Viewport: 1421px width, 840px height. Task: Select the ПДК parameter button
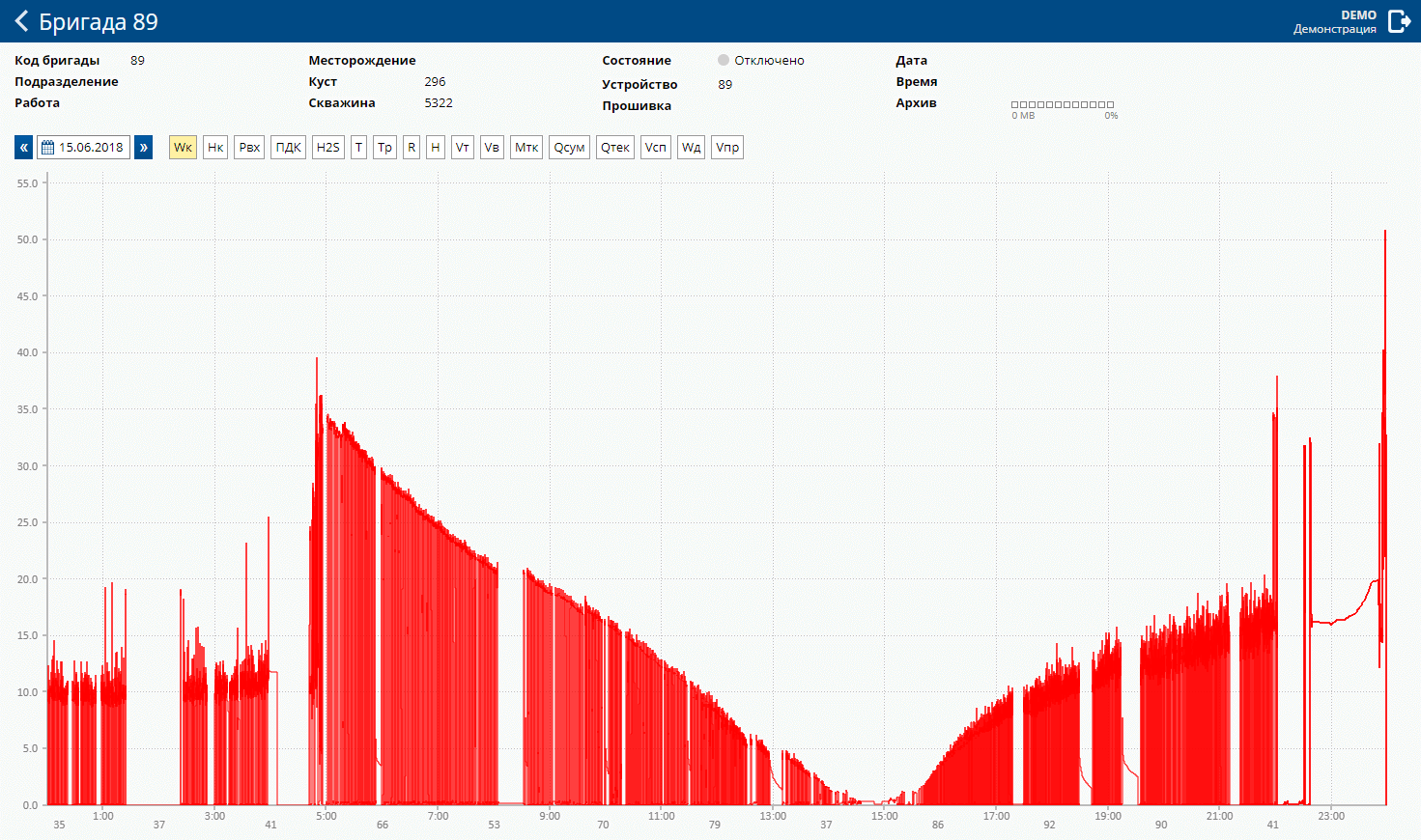point(288,148)
